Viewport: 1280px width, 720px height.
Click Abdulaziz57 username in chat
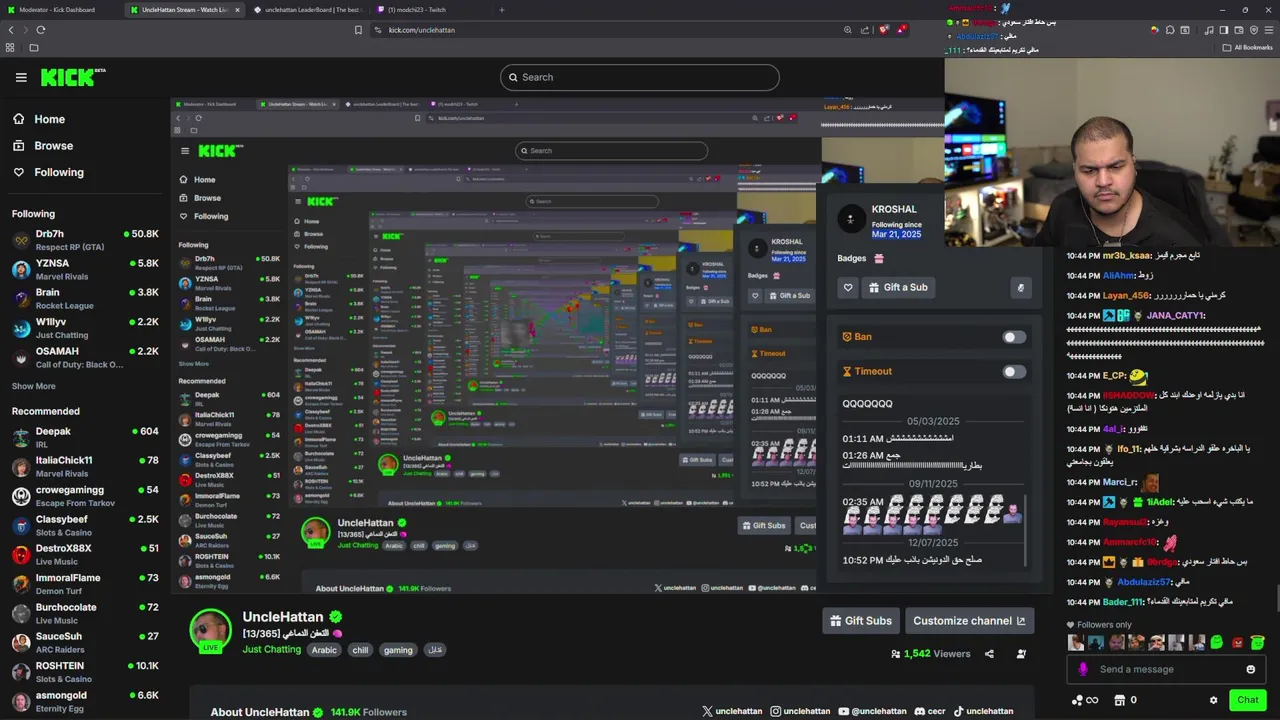point(1143,582)
